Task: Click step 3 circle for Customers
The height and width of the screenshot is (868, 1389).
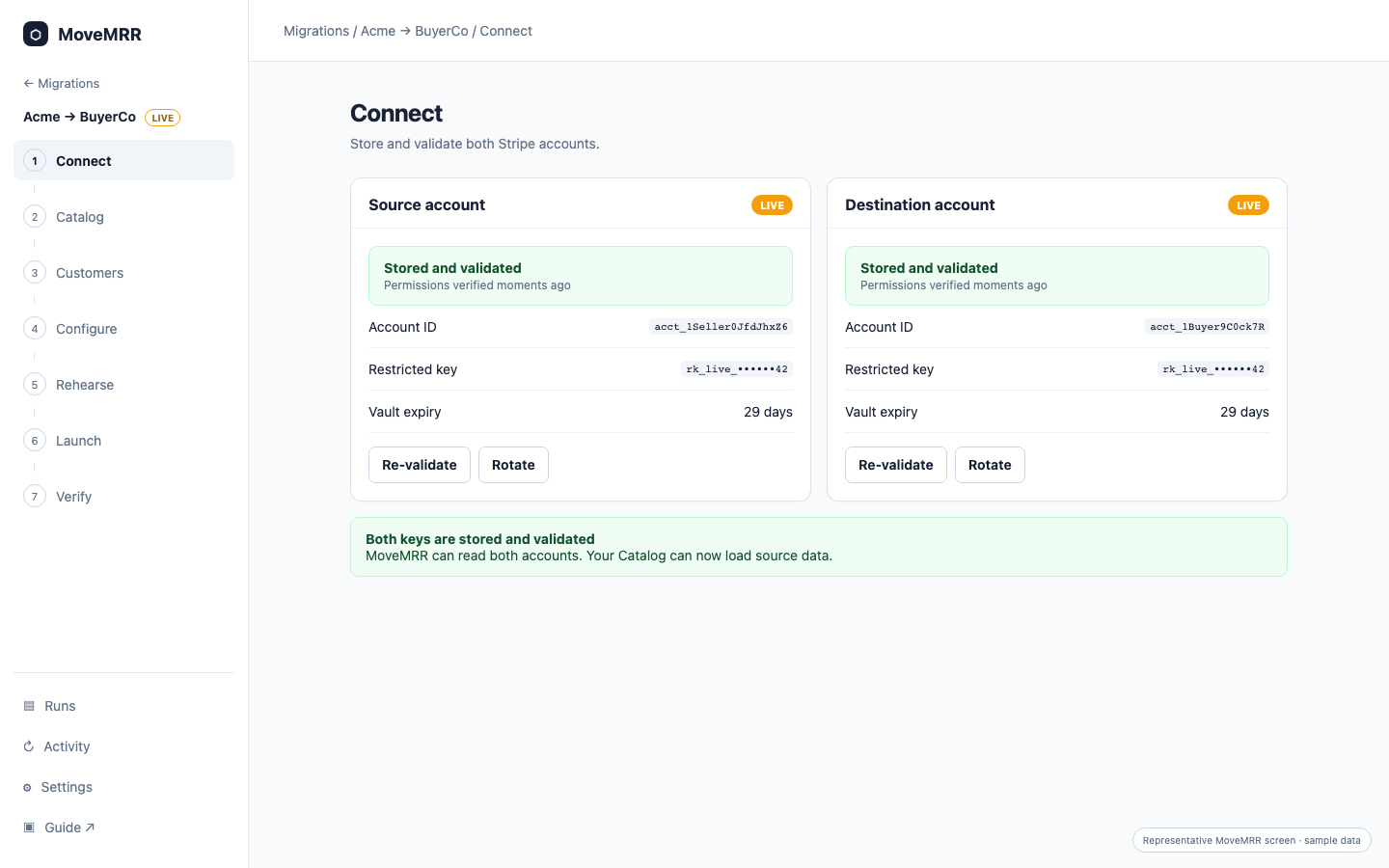Action: 35,273
